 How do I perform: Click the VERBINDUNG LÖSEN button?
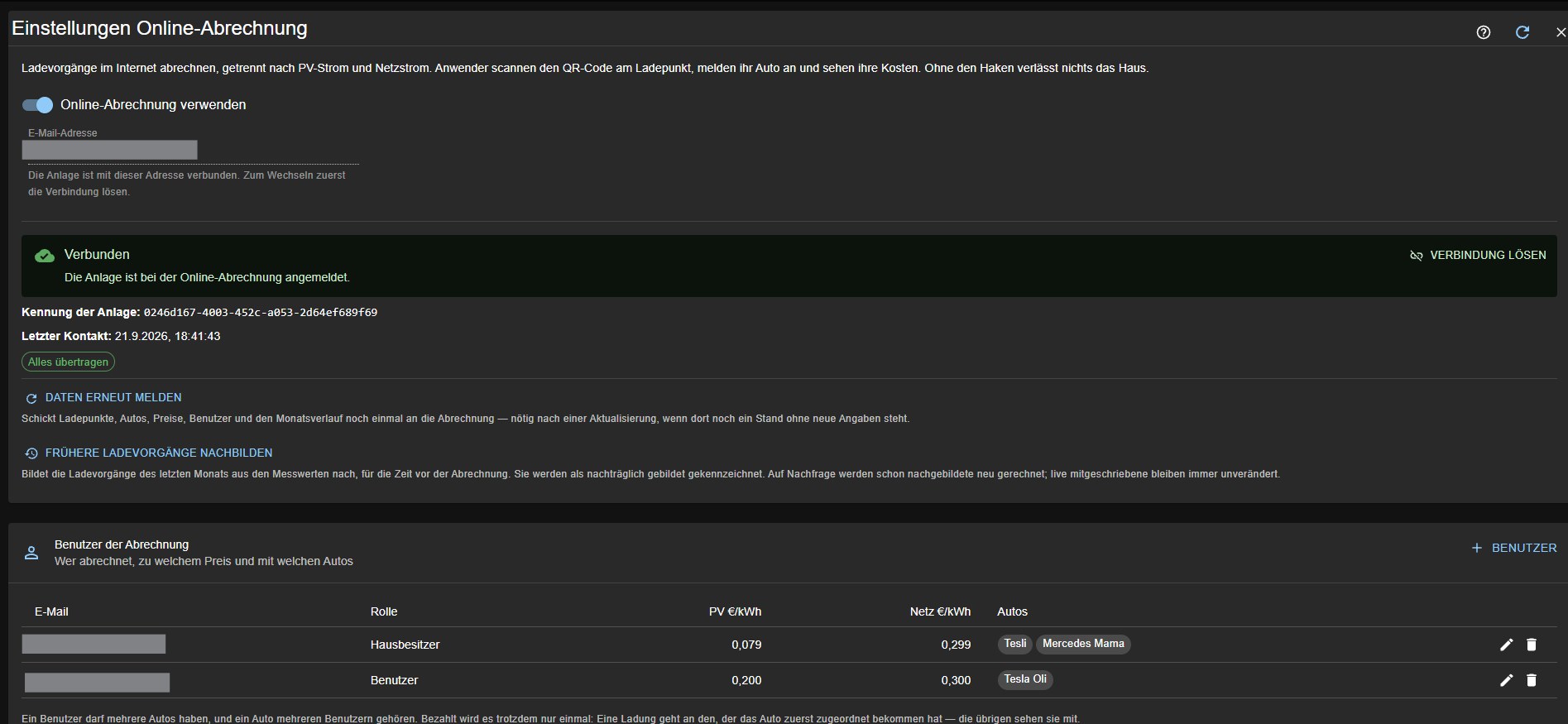1478,256
